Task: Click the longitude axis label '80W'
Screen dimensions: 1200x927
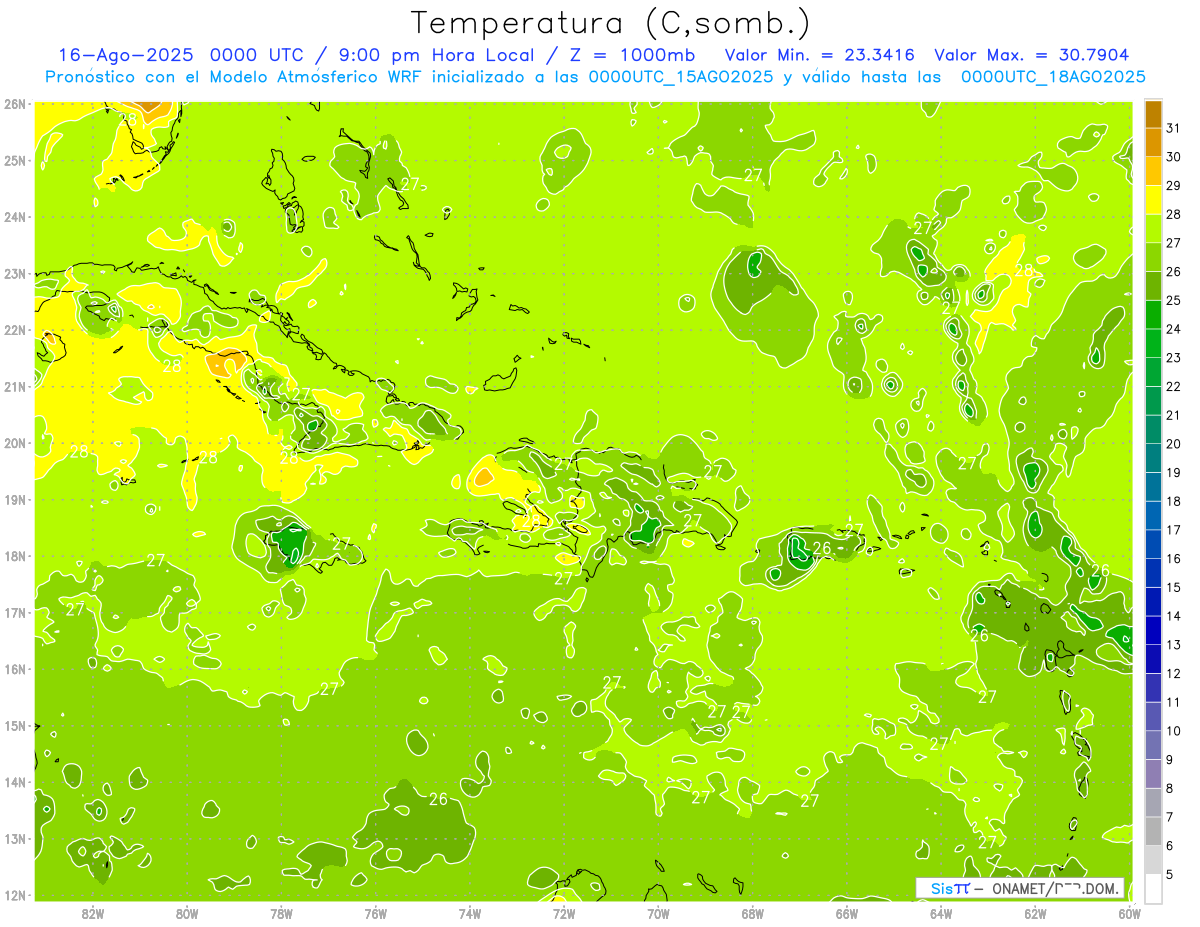Action: click(187, 913)
